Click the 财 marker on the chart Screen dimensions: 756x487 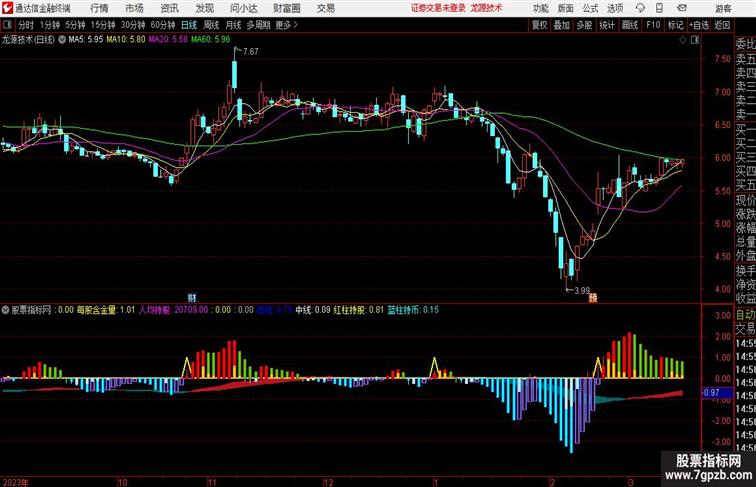click(x=191, y=298)
